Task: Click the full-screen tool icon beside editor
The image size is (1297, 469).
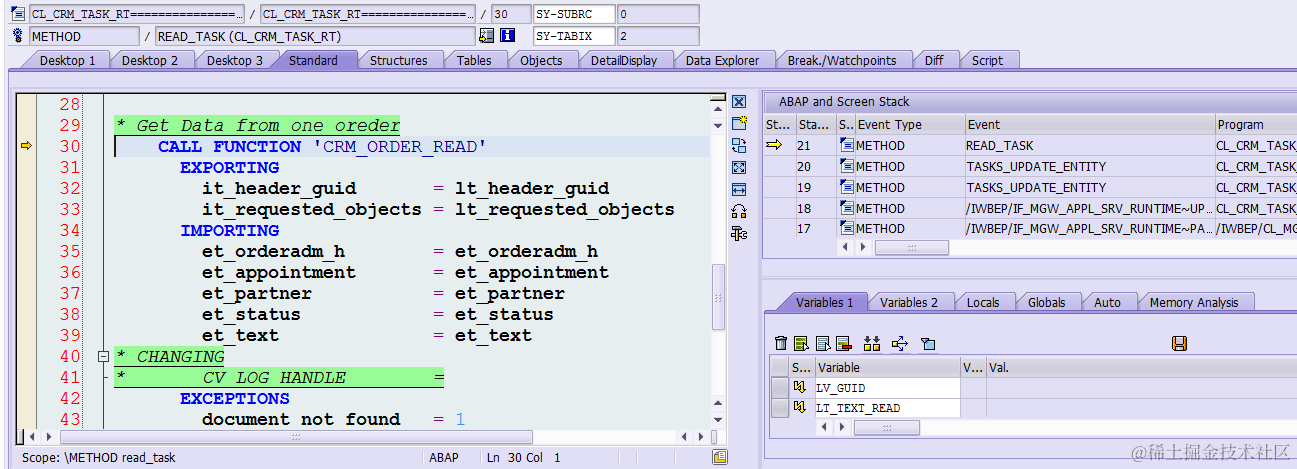Action: pos(739,167)
